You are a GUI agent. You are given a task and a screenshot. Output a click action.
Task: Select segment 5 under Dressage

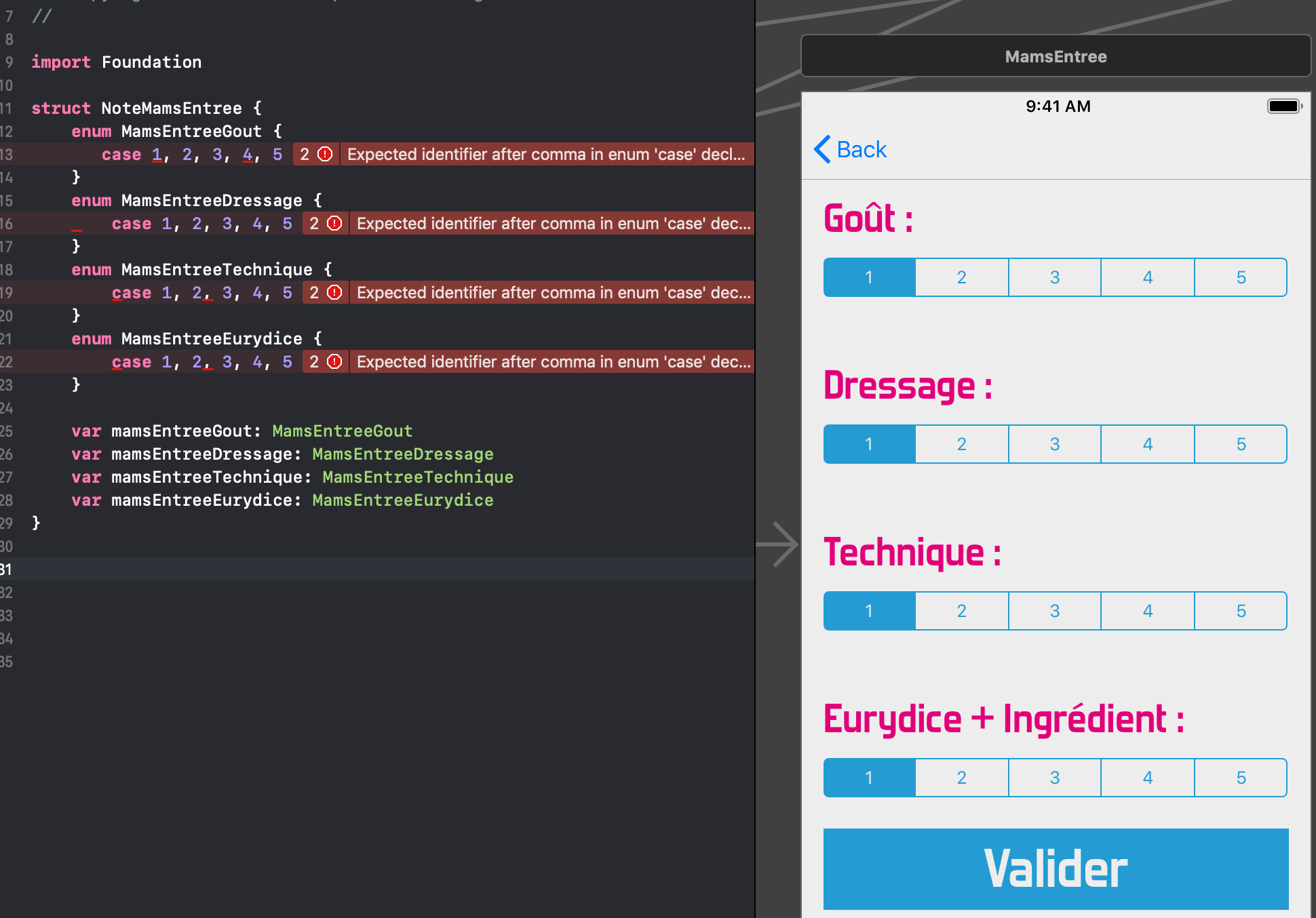1240,444
